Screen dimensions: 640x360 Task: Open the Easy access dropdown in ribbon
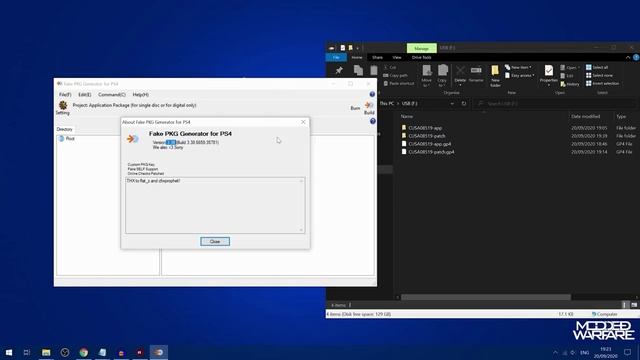[519, 76]
